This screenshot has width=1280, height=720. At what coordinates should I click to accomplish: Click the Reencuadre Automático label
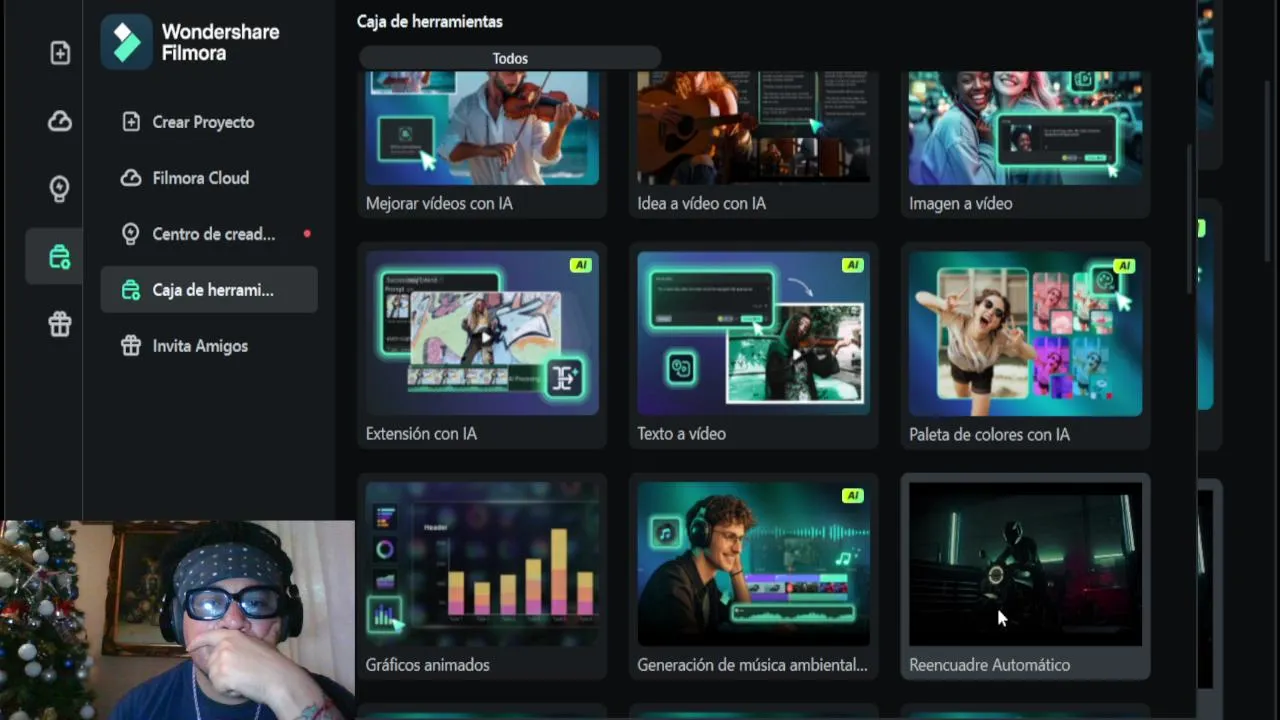pos(989,665)
